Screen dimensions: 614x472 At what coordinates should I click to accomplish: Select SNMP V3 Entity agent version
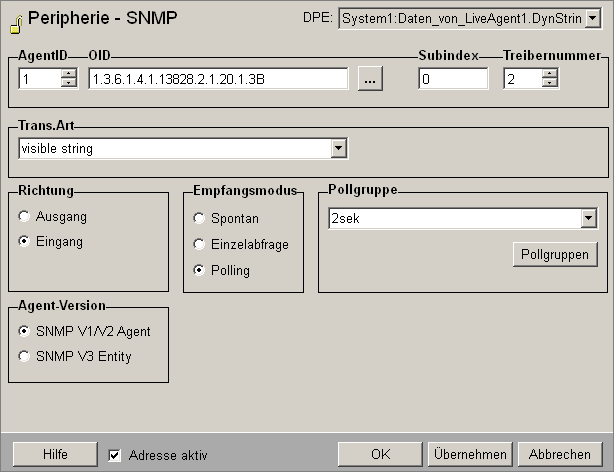(x=25, y=356)
